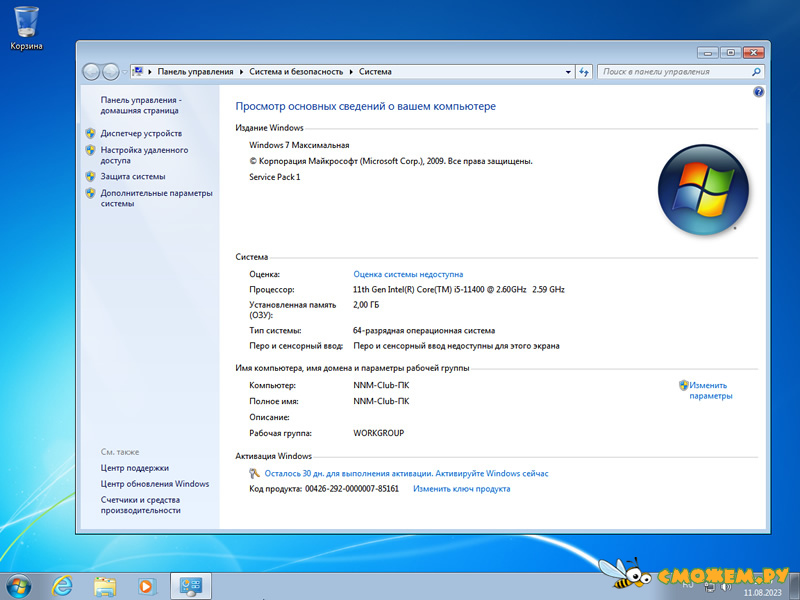The image size is (800, 600).
Task: Open the blue help question-mark icon
Action: [758, 92]
